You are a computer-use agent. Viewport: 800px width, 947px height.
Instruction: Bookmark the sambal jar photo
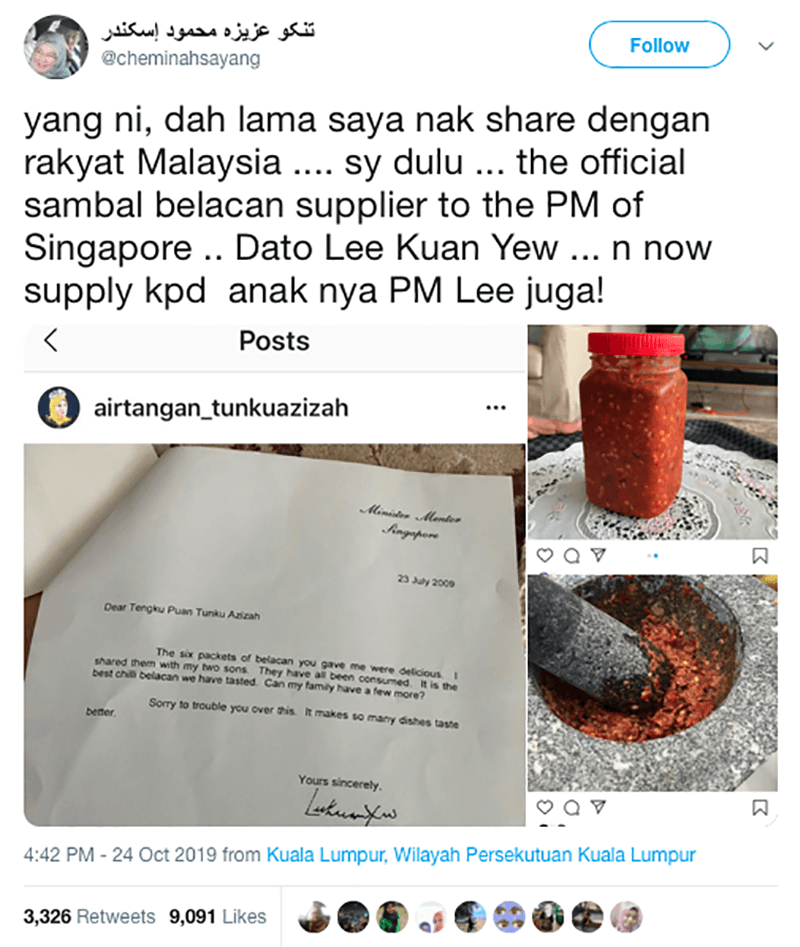(x=760, y=556)
